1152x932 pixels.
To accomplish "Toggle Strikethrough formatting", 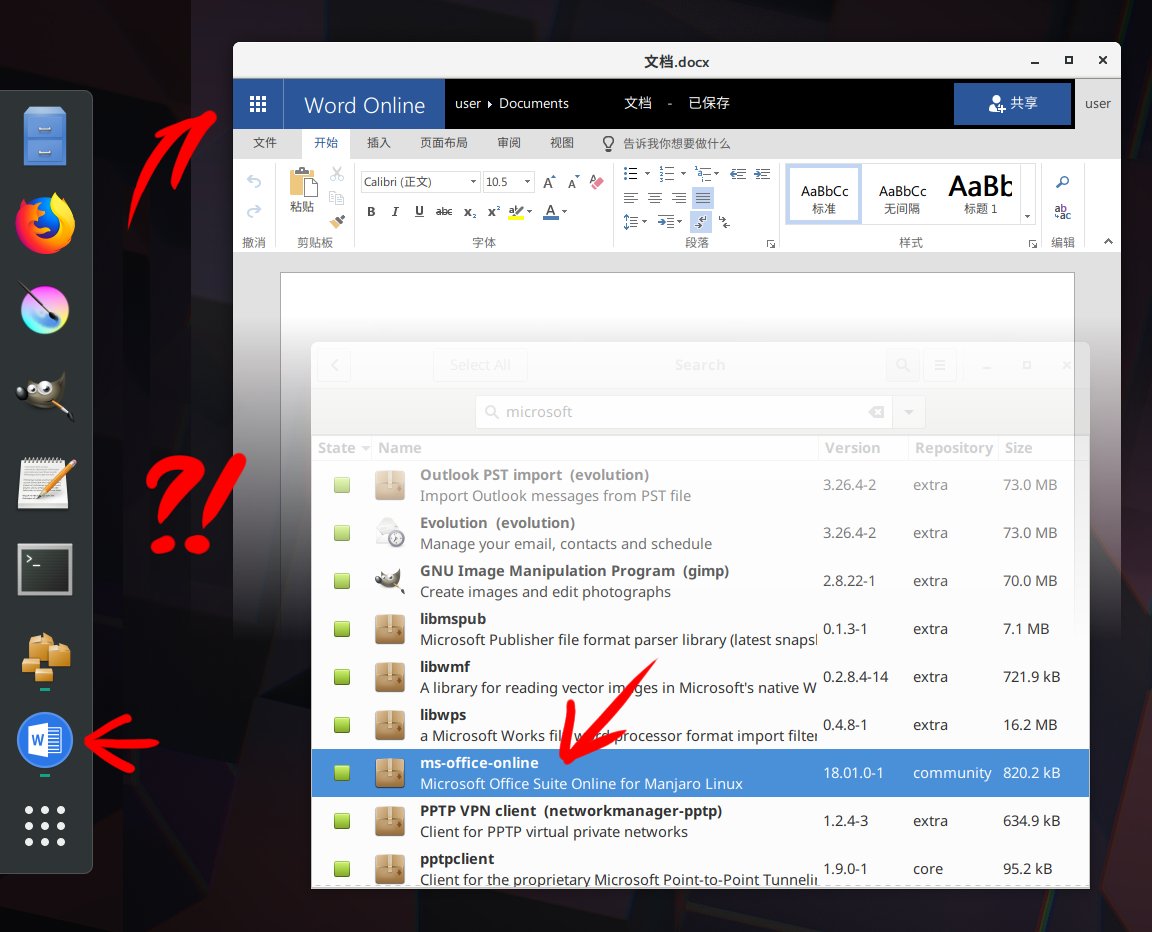I will [x=444, y=212].
